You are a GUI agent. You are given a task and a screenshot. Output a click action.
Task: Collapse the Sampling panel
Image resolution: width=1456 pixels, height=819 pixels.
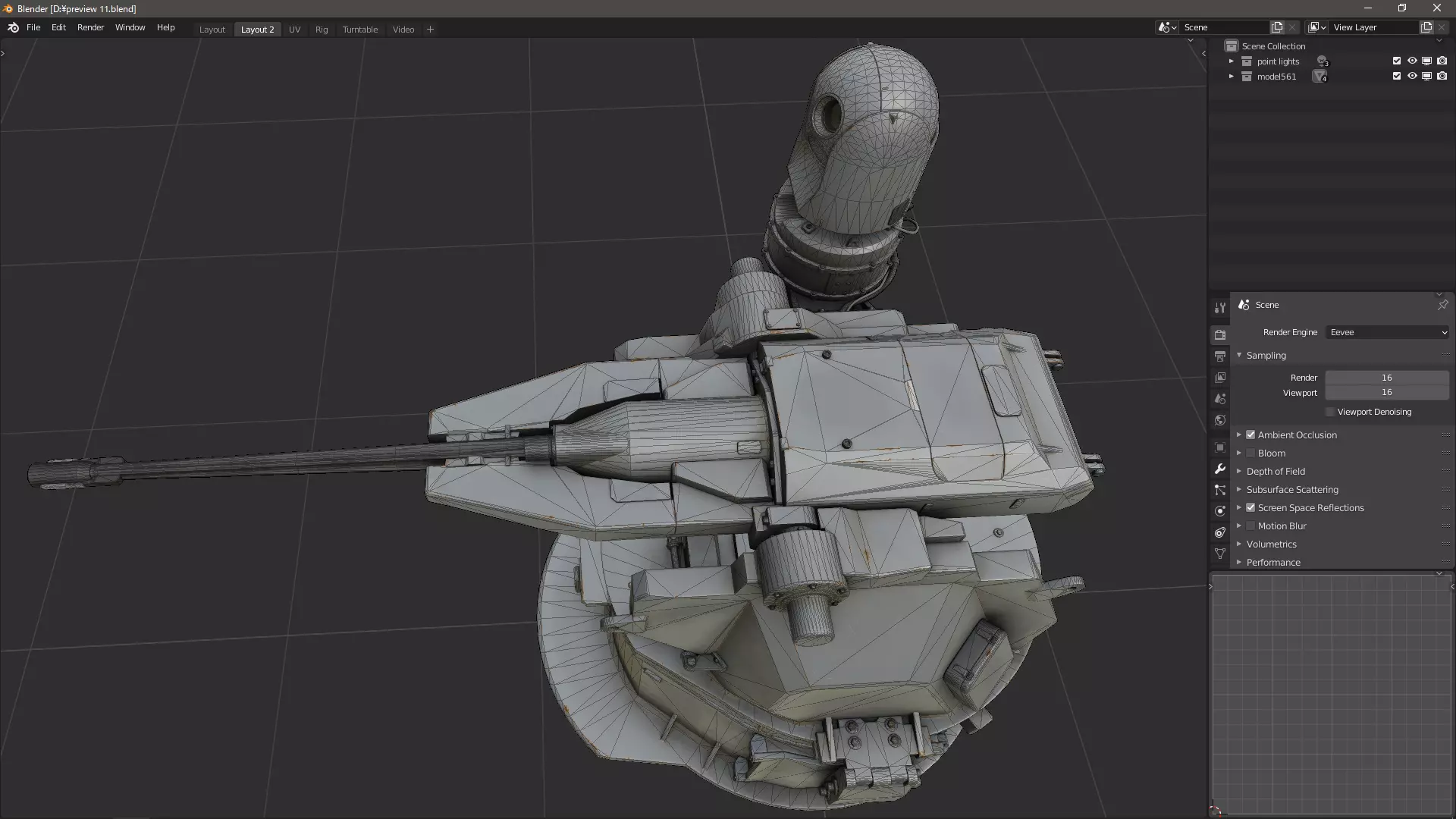tap(1239, 355)
